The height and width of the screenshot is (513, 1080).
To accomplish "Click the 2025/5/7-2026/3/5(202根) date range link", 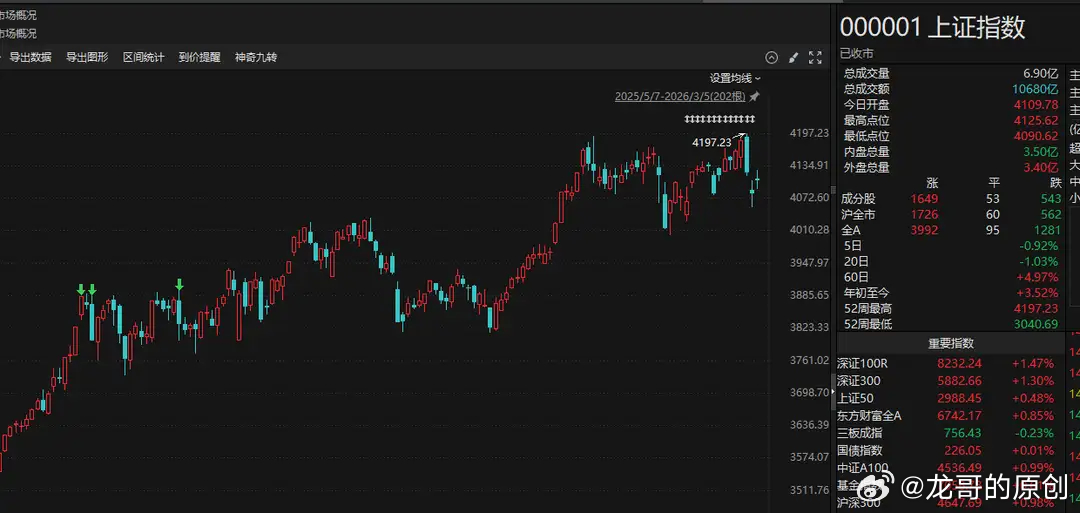I will (681, 96).
